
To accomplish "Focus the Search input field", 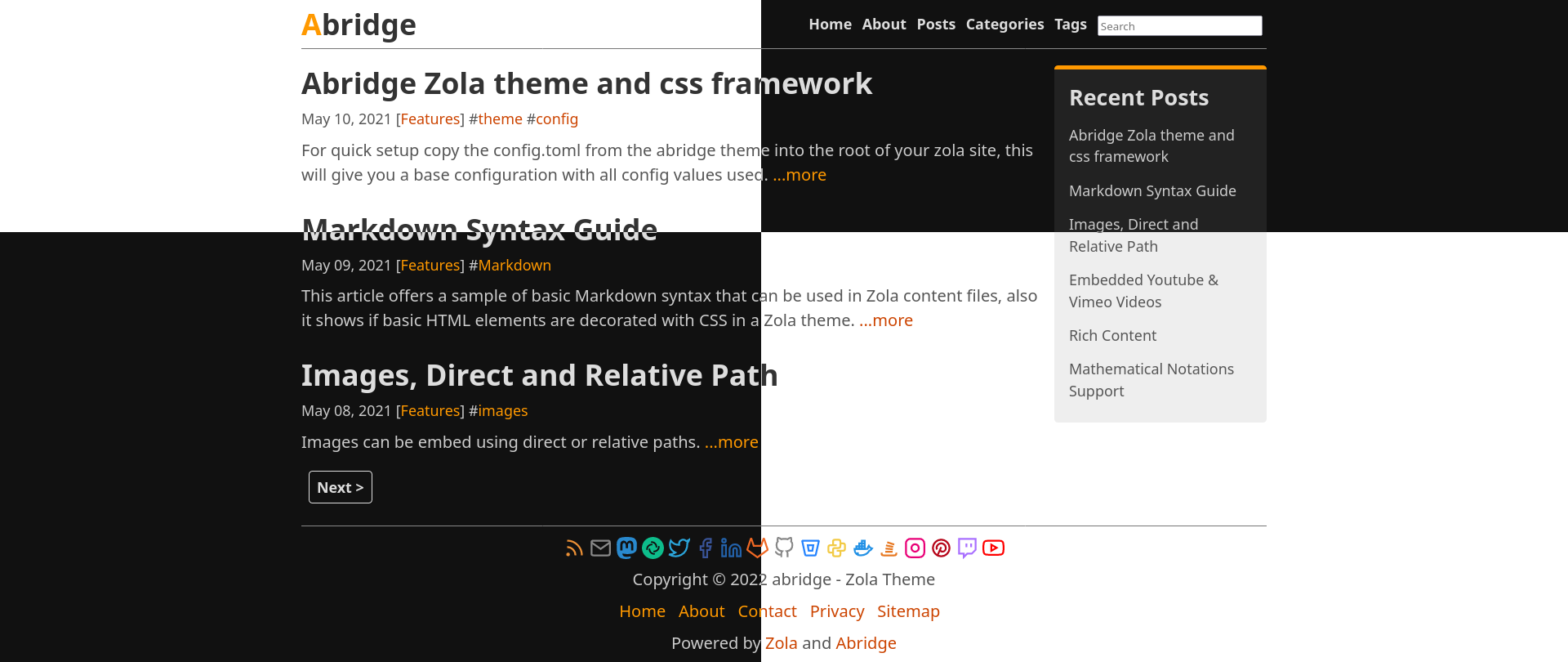I will tap(1179, 26).
